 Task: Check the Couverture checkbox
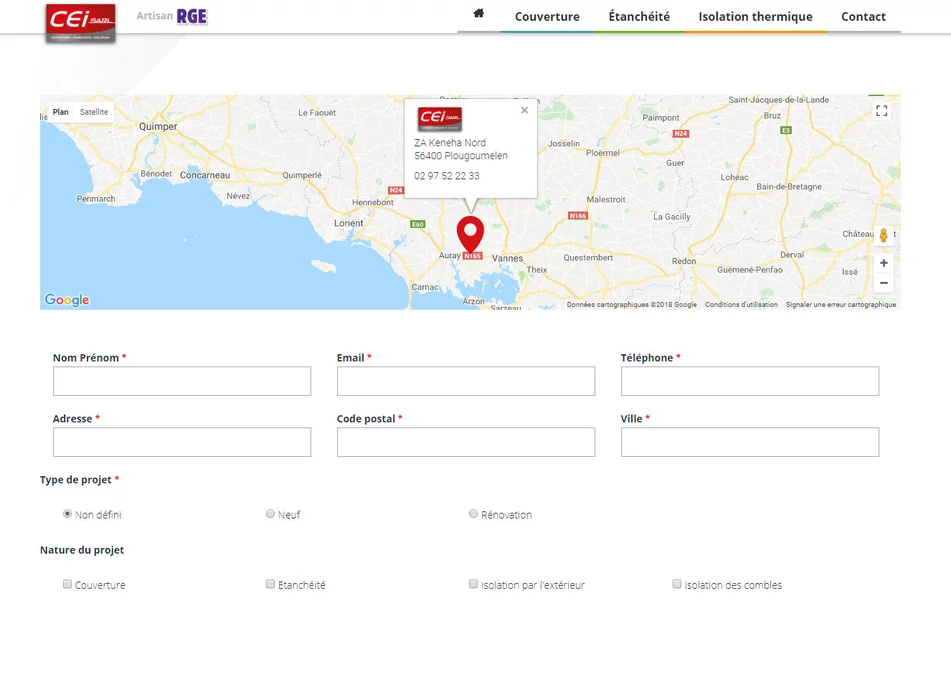tap(68, 584)
